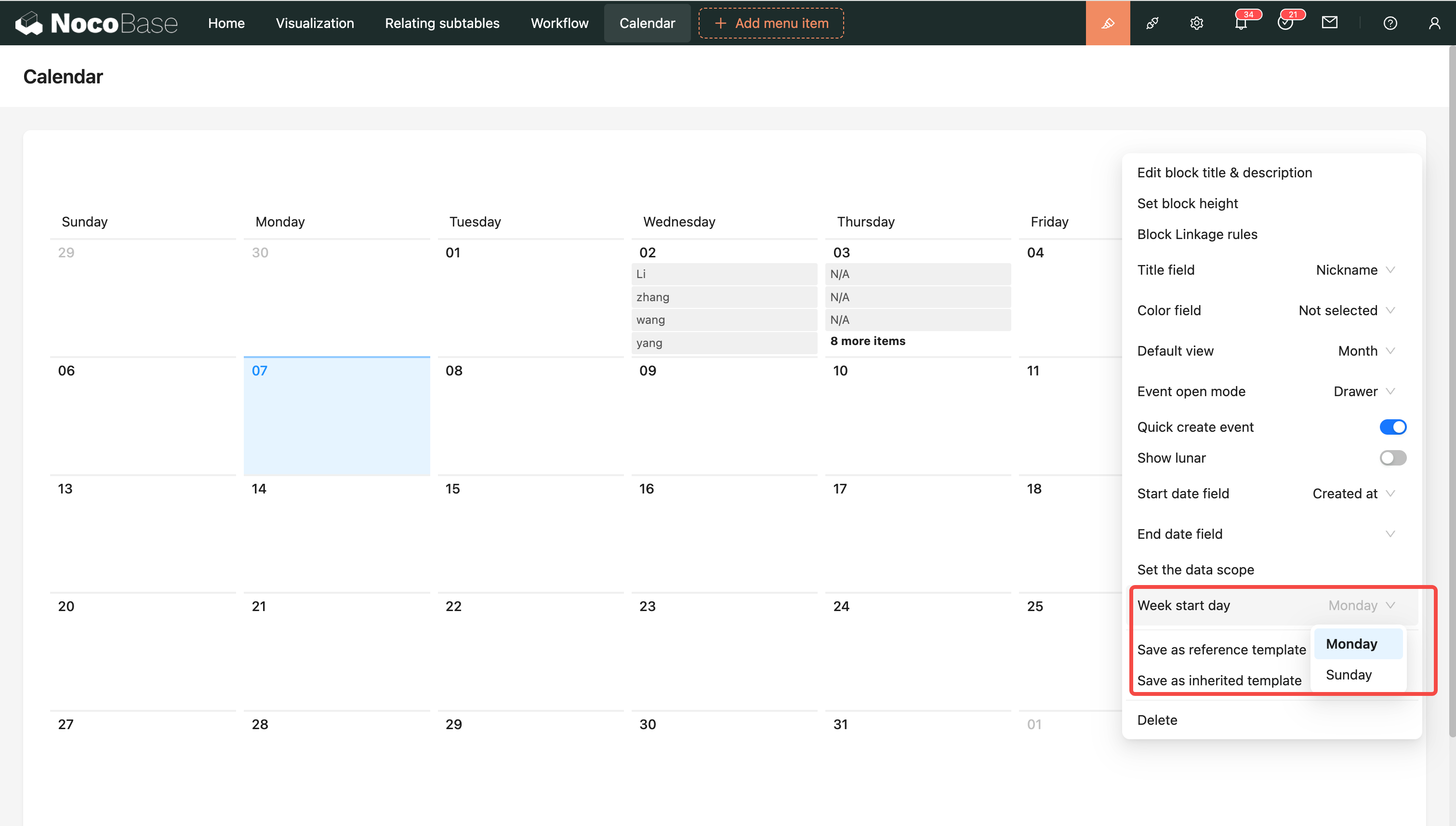Change Default view using the Month dropdown
1456x826 pixels.
pos(1364,351)
